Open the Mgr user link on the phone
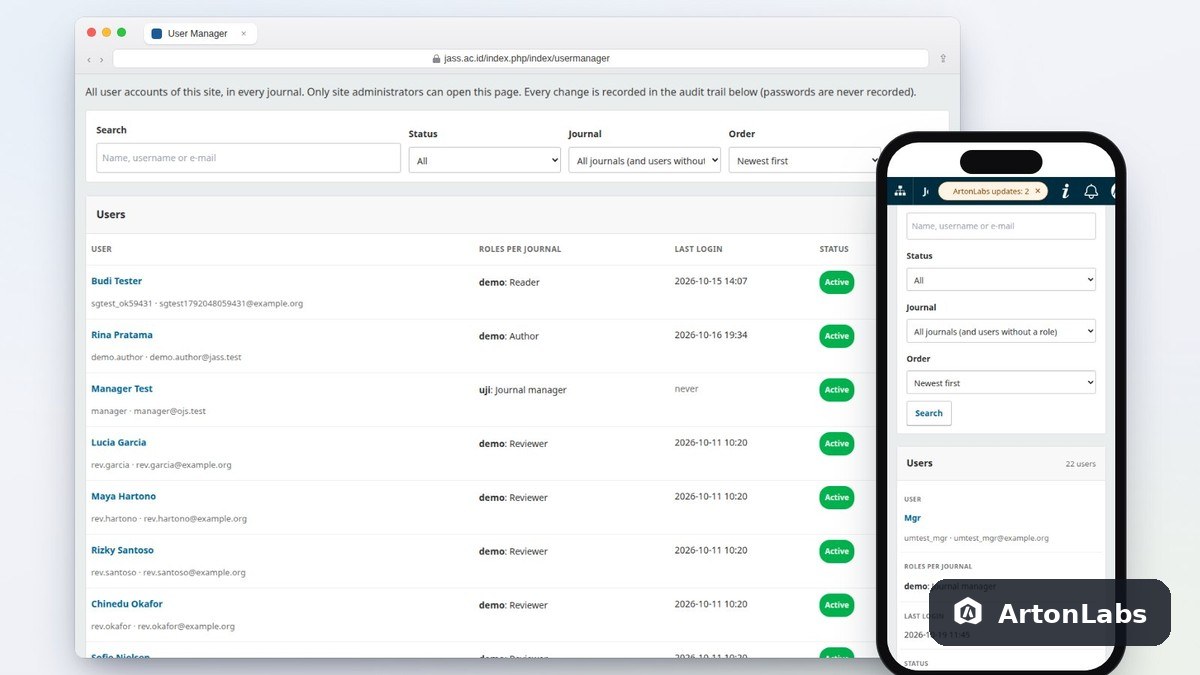The image size is (1200, 675). pyautogui.click(x=912, y=518)
